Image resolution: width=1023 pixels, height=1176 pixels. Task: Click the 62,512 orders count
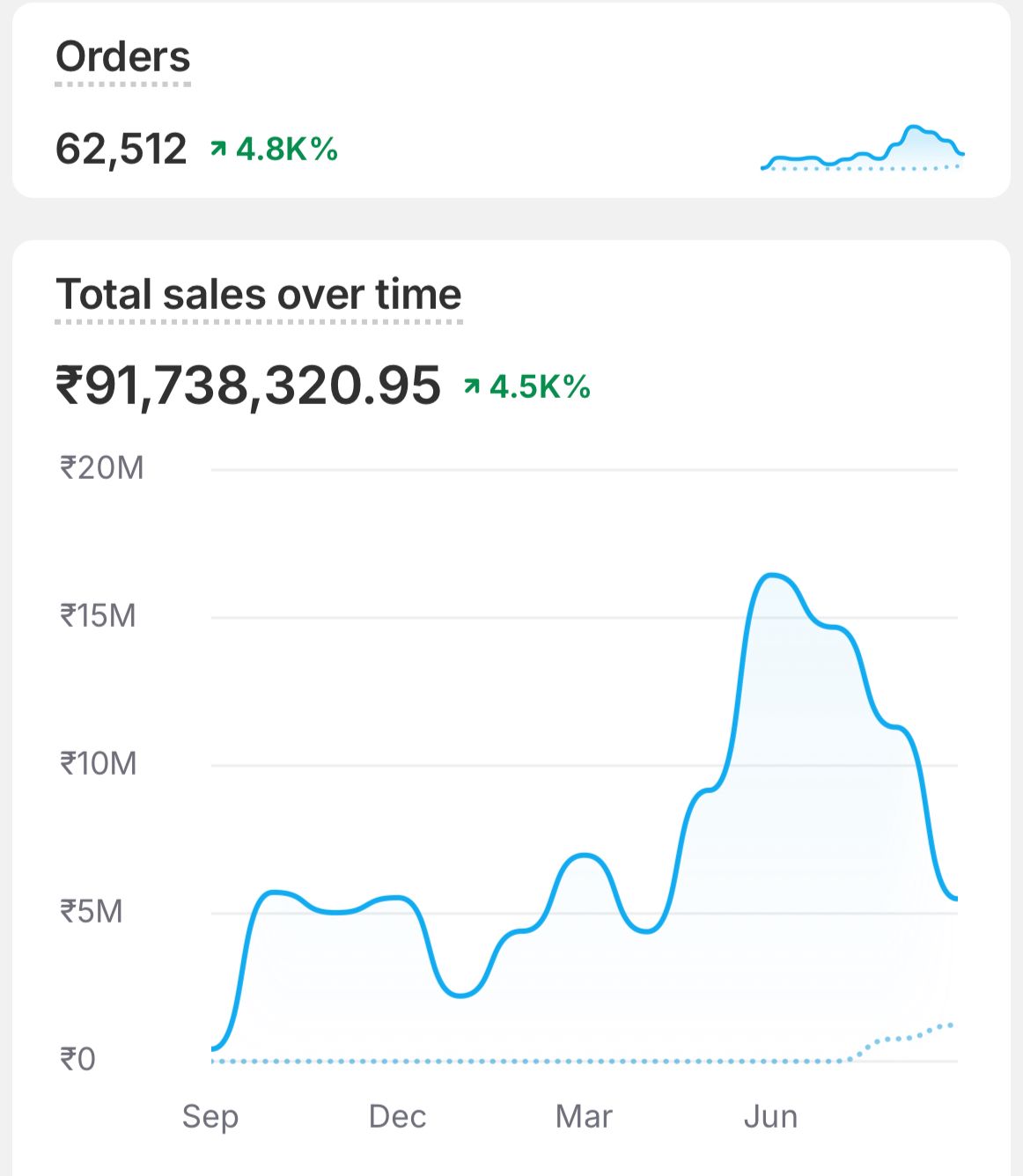tap(121, 149)
